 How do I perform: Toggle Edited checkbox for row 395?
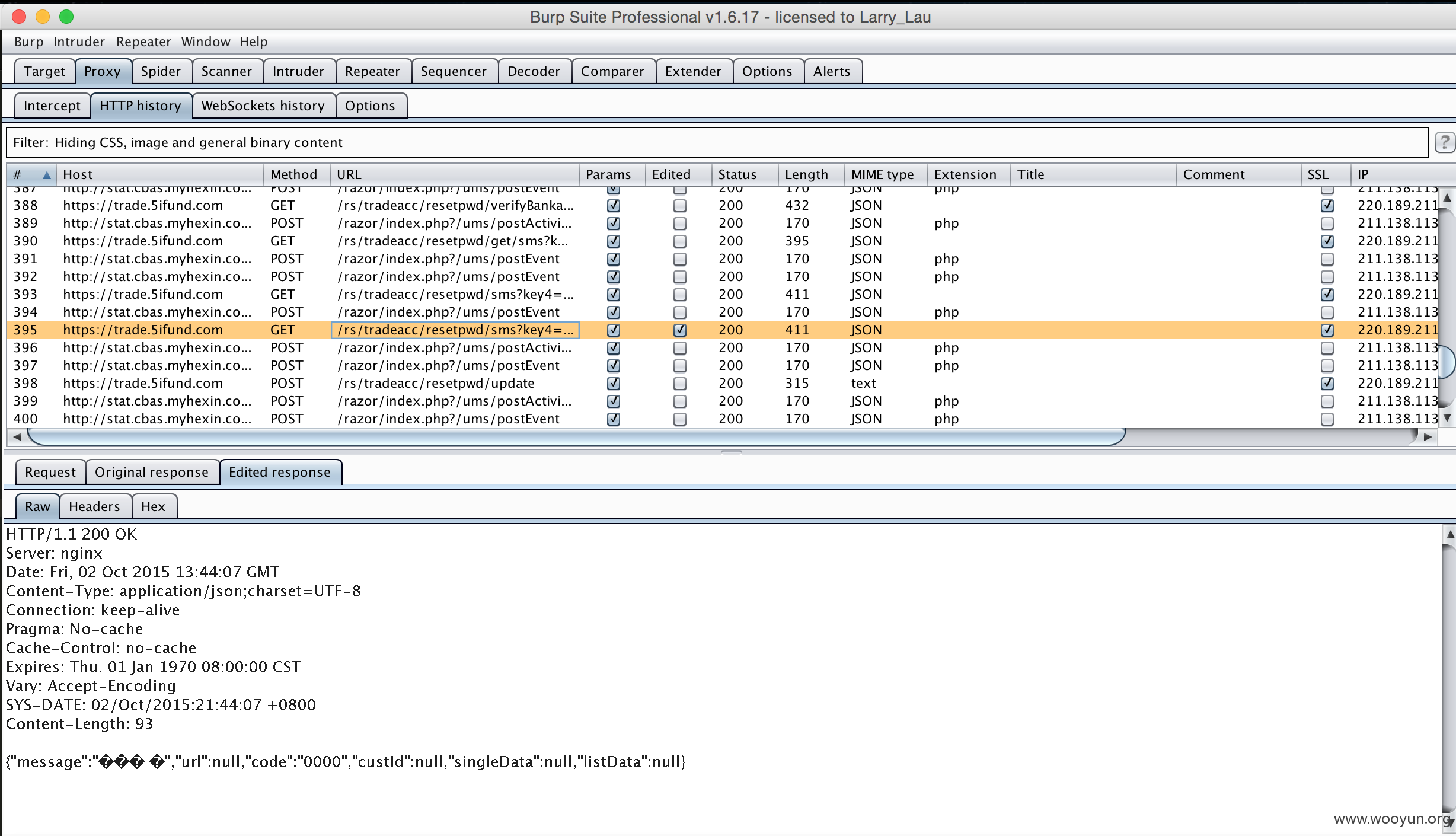coord(680,330)
